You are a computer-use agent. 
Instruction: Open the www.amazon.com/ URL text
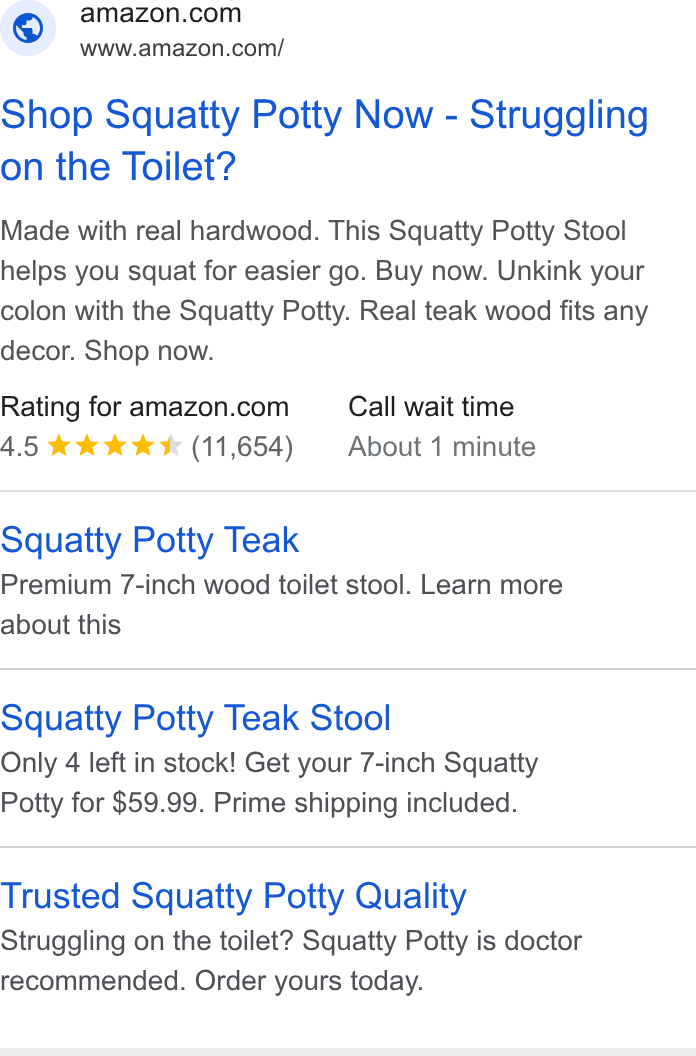[x=181, y=48]
